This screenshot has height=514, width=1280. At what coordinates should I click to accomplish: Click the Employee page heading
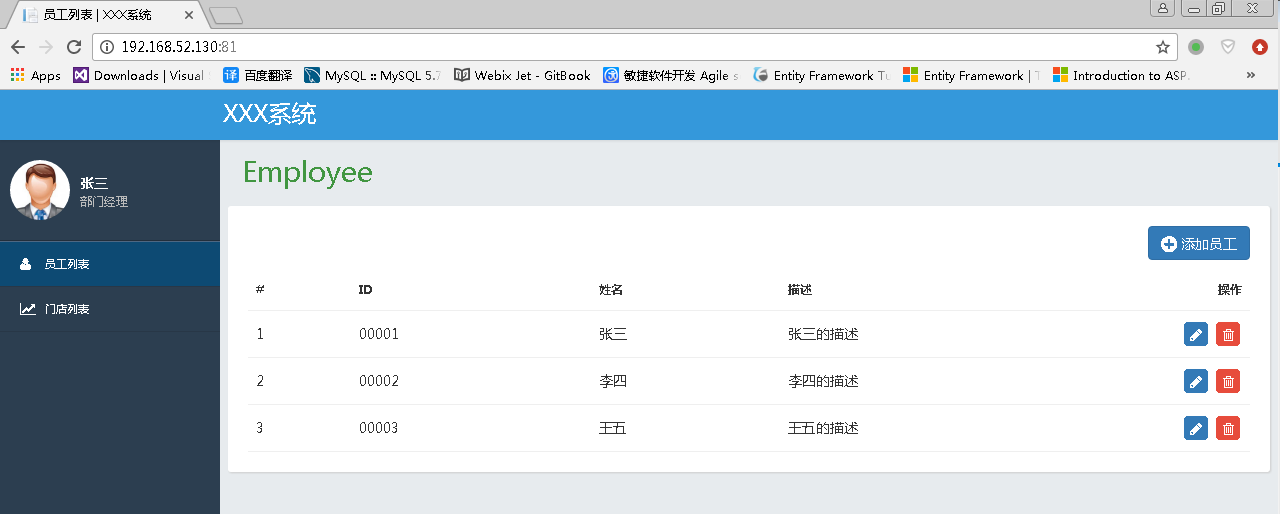click(x=308, y=172)
